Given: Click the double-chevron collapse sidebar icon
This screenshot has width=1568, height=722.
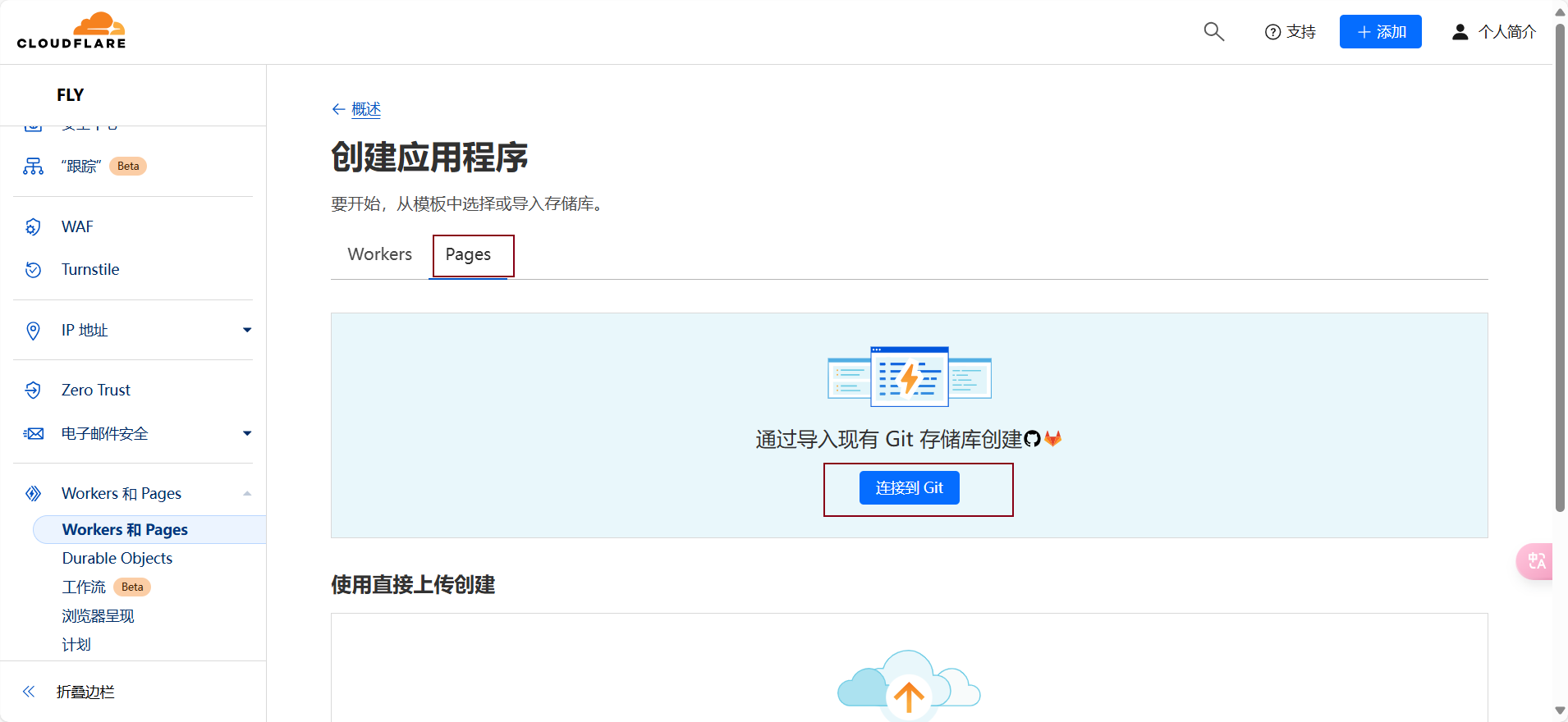Looking at the screenshot, I should (x=29, y=692).
